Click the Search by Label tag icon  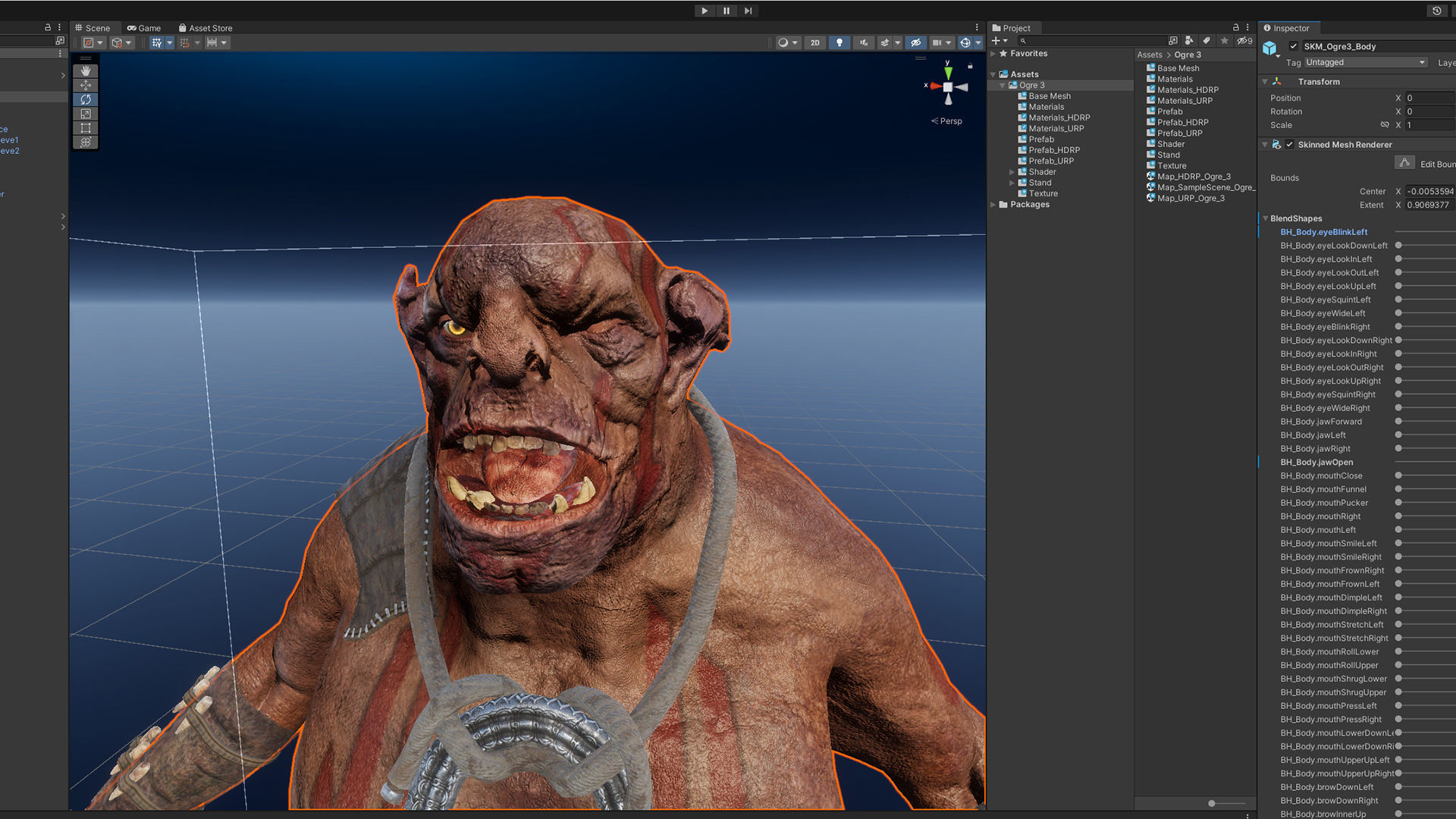(x=1207, y=41)
